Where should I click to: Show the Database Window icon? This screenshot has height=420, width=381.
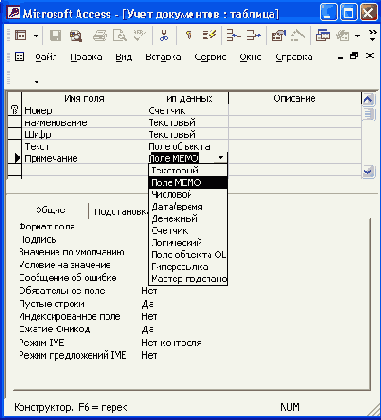tap(323, 35)
